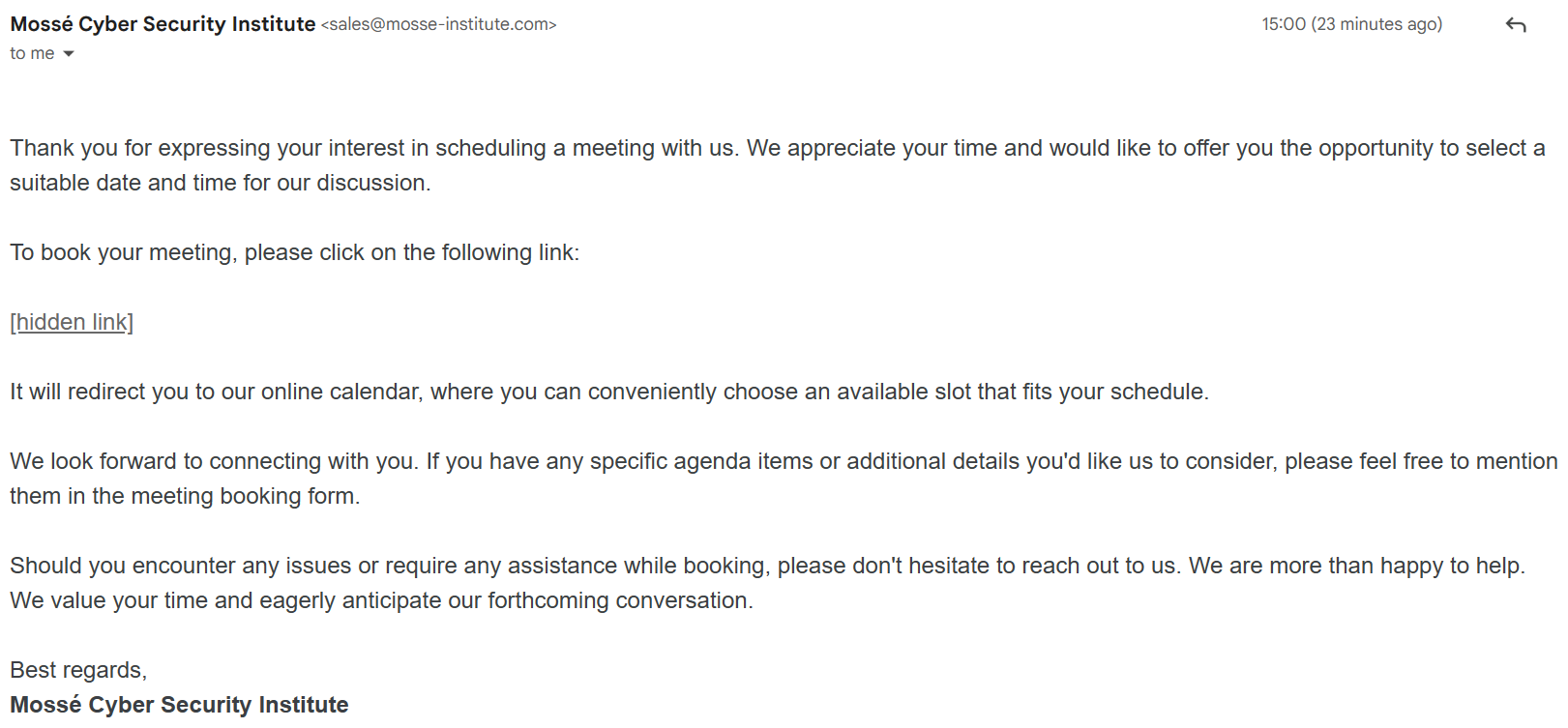Click the "Should you encounter any issues" line
The image size is (1568, 728).
(767, 566)
